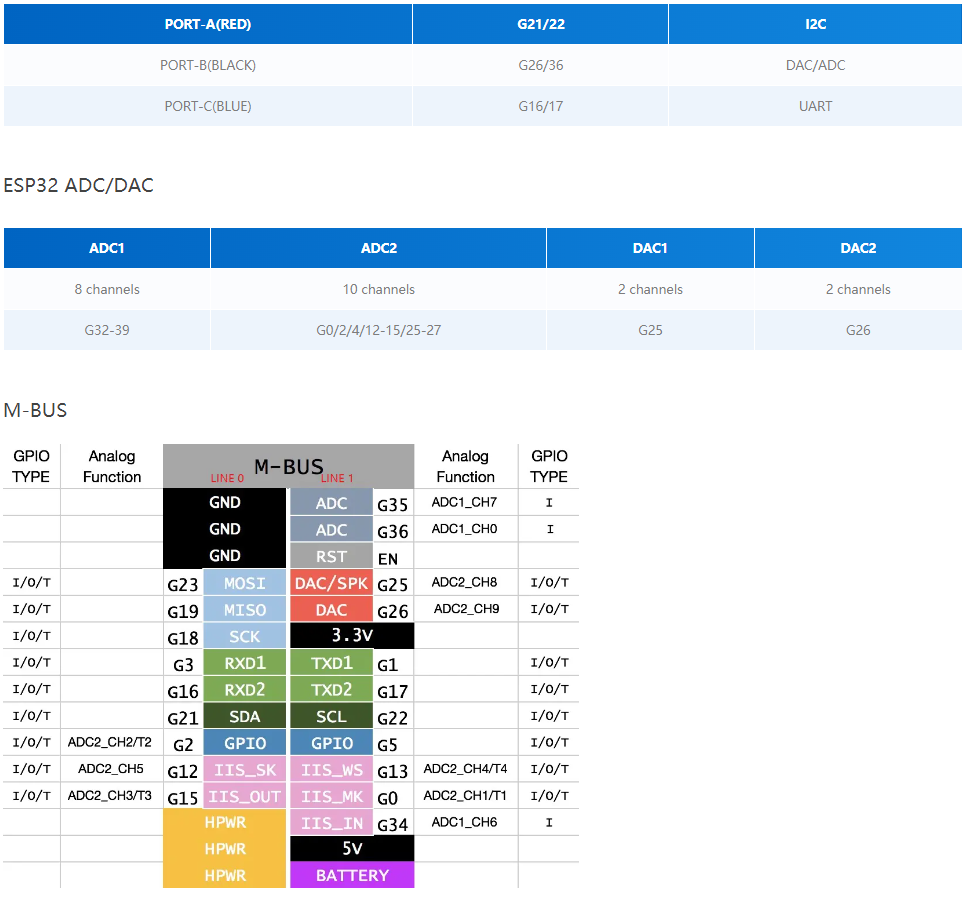Image resolution: width=969 pixels, height=897 pixels.
Task: Select the I2C header cell
Action: coord(815,24)
